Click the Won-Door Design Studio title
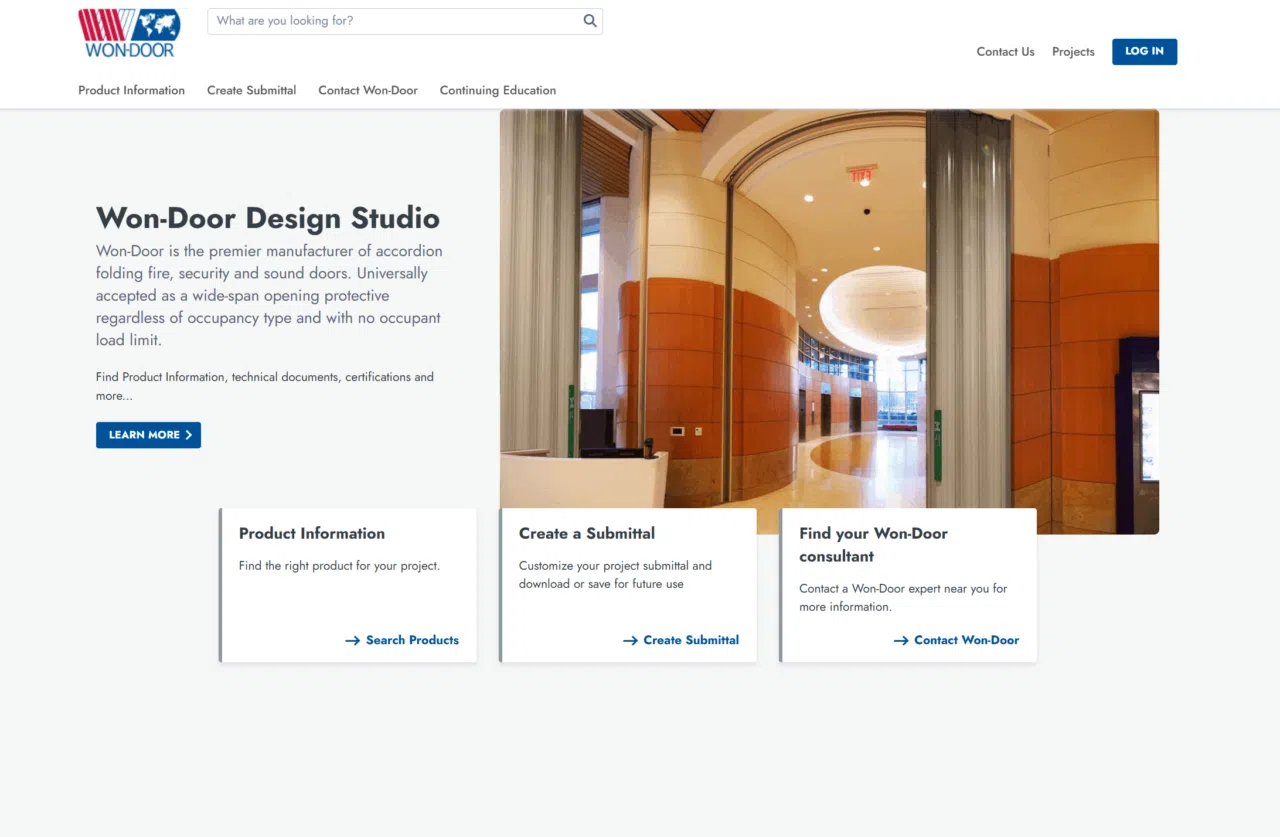1280x837 pixels. pyautogui.click(x=268, y=218)
